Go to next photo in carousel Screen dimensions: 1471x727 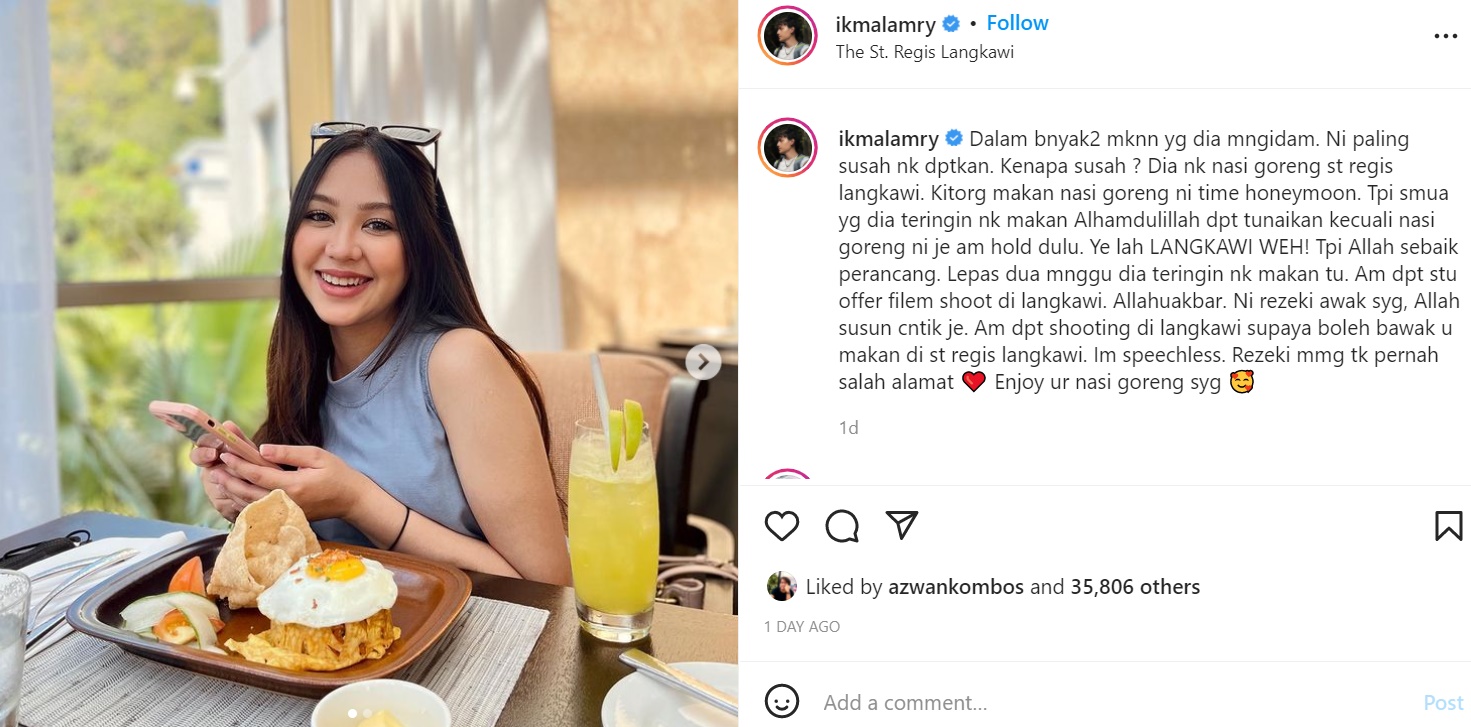point(703,362)
